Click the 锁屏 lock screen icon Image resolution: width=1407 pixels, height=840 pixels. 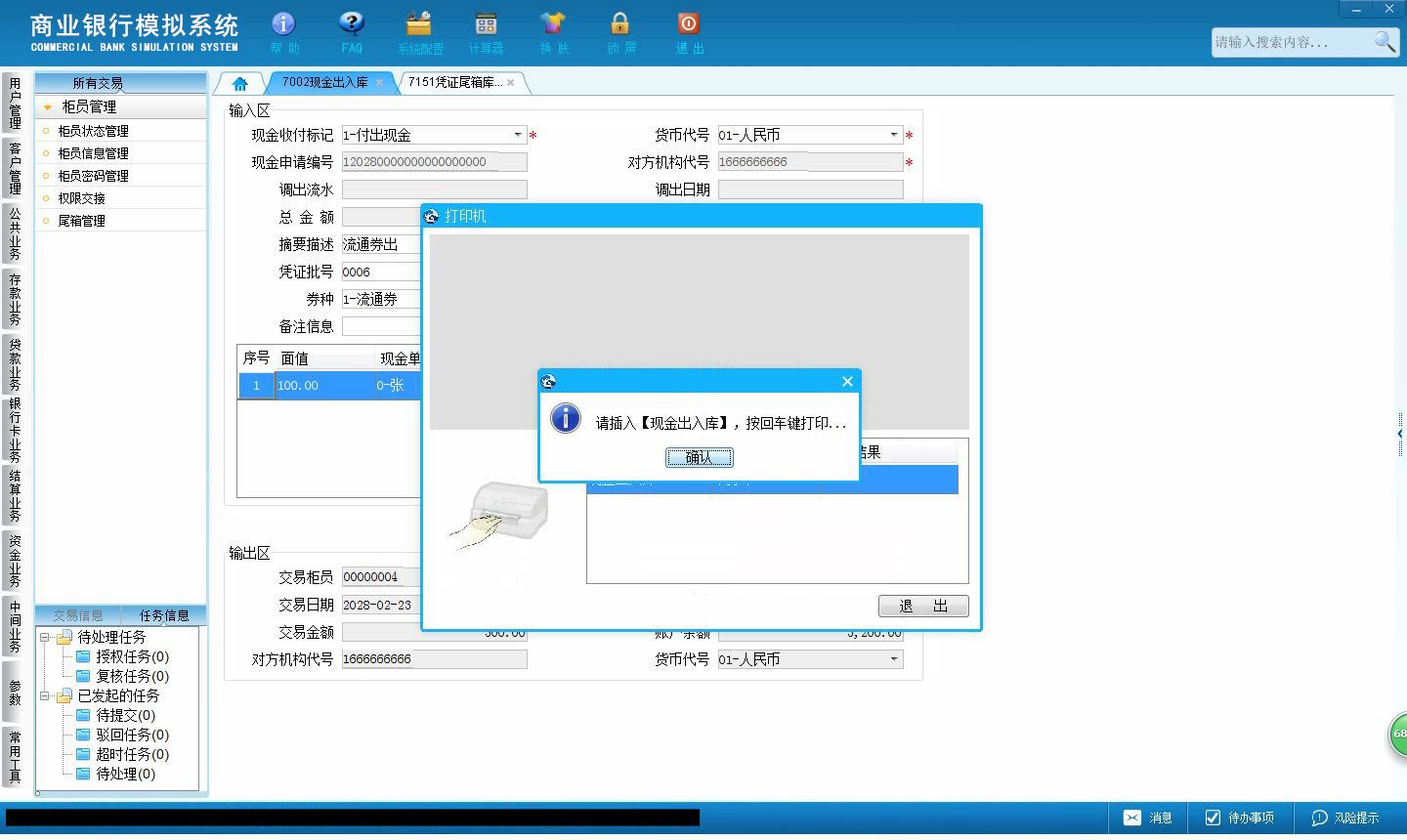[x=620, y=23]
